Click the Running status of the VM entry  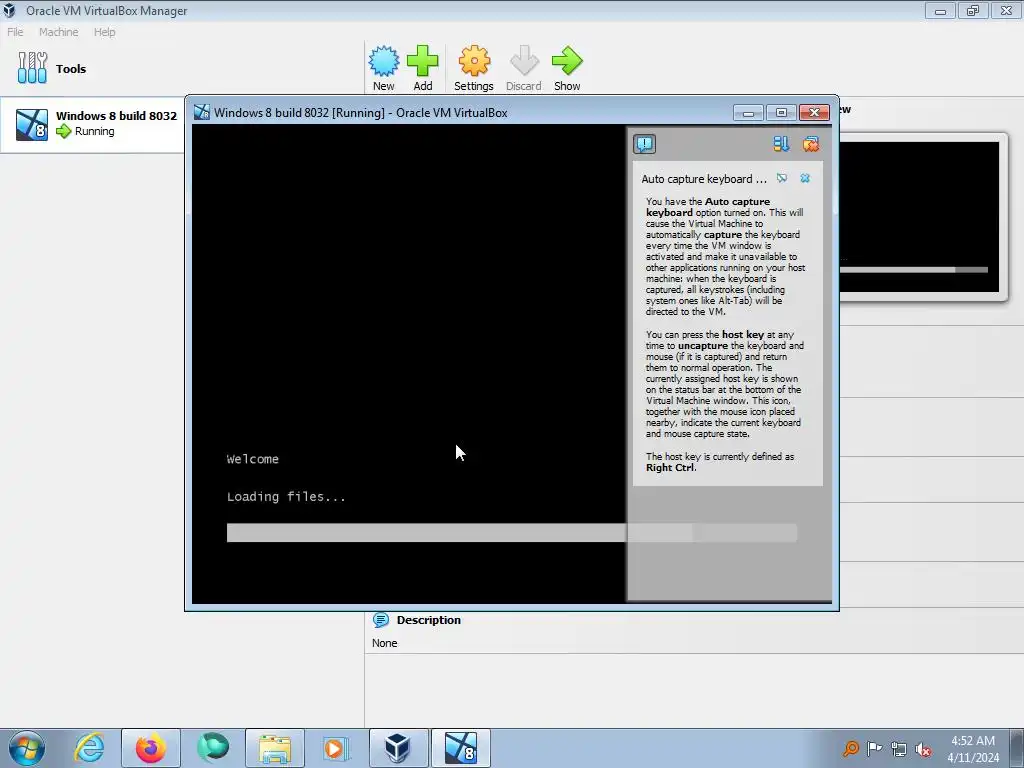click(x=95, y=131)
